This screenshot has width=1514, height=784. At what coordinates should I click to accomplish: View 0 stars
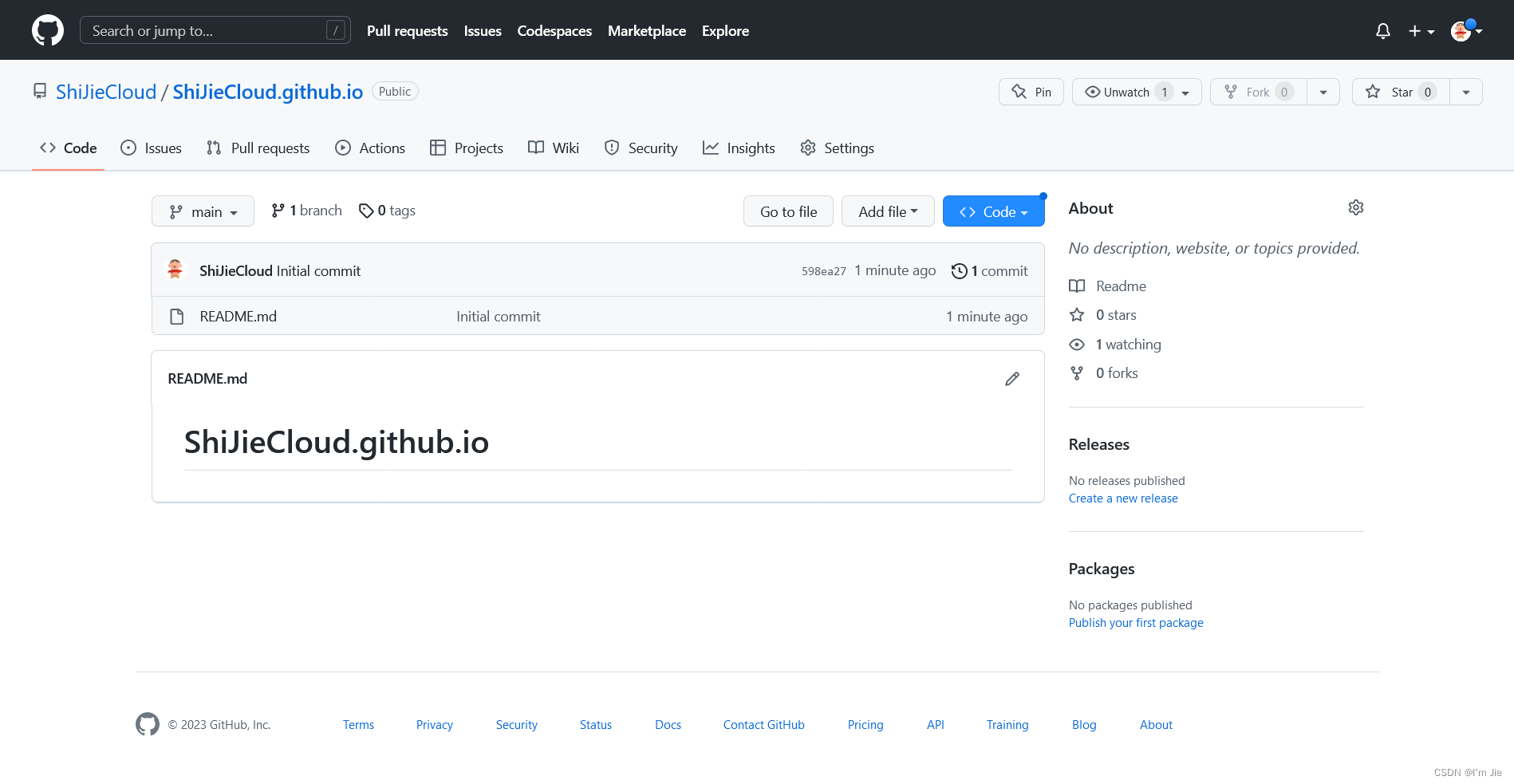(x=1103, y=315)
